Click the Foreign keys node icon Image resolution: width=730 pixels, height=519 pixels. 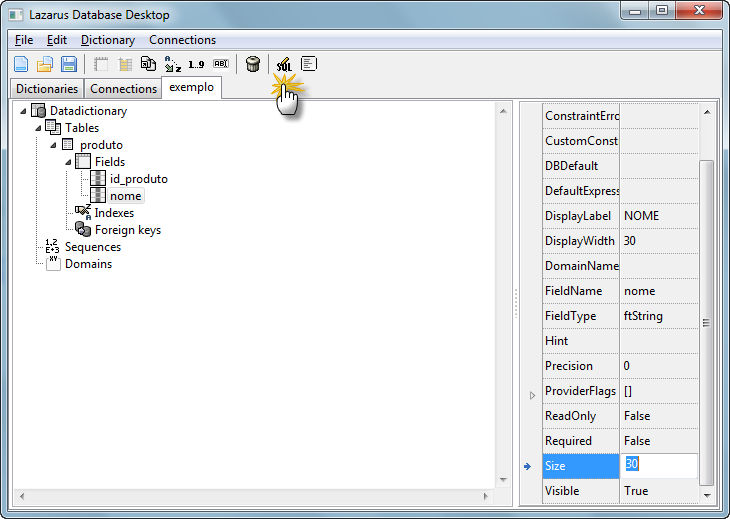[83, 229]
